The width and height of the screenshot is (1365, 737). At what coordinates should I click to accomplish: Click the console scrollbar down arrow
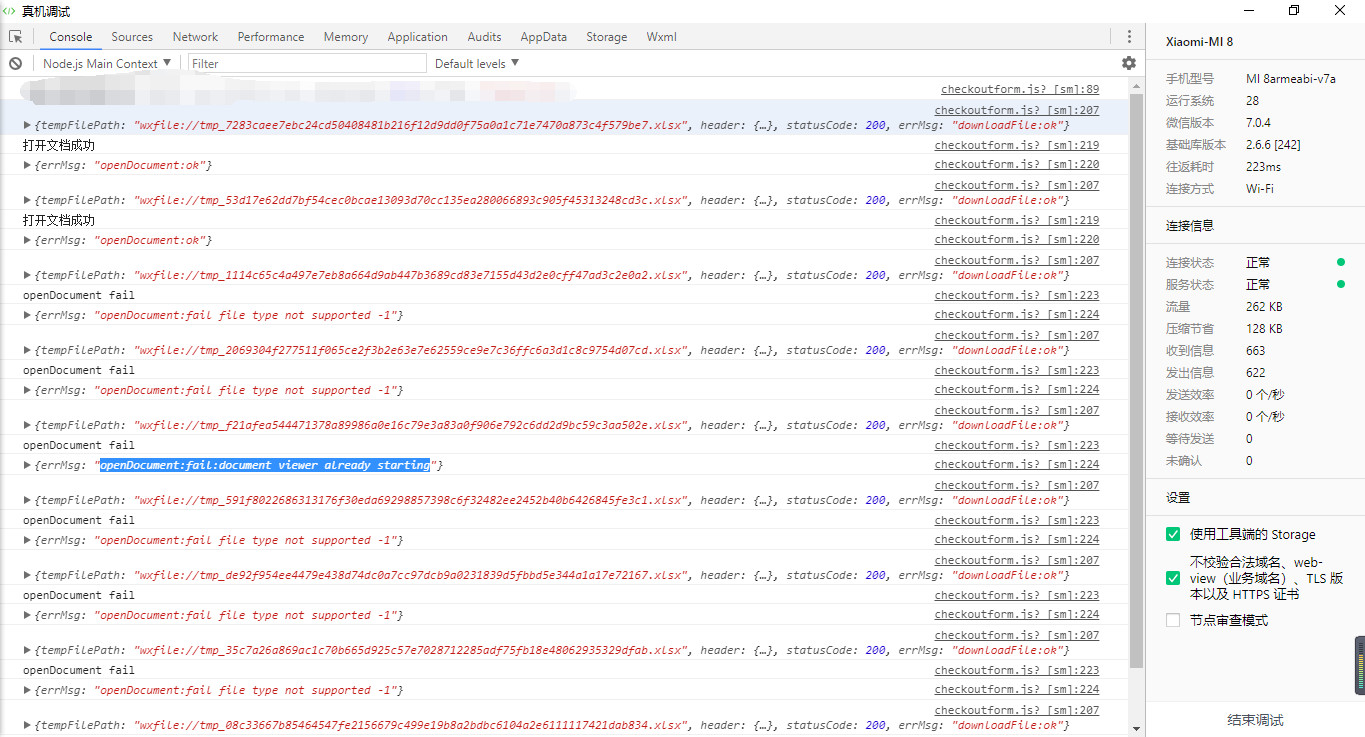(x=1136, y=728)
